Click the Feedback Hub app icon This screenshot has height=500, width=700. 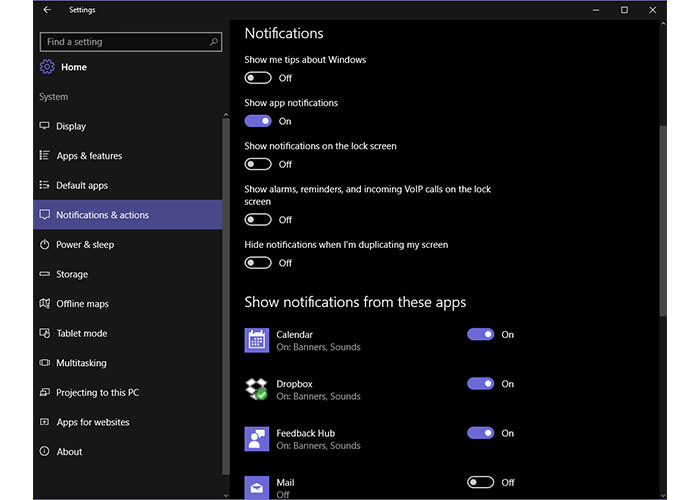257,439
